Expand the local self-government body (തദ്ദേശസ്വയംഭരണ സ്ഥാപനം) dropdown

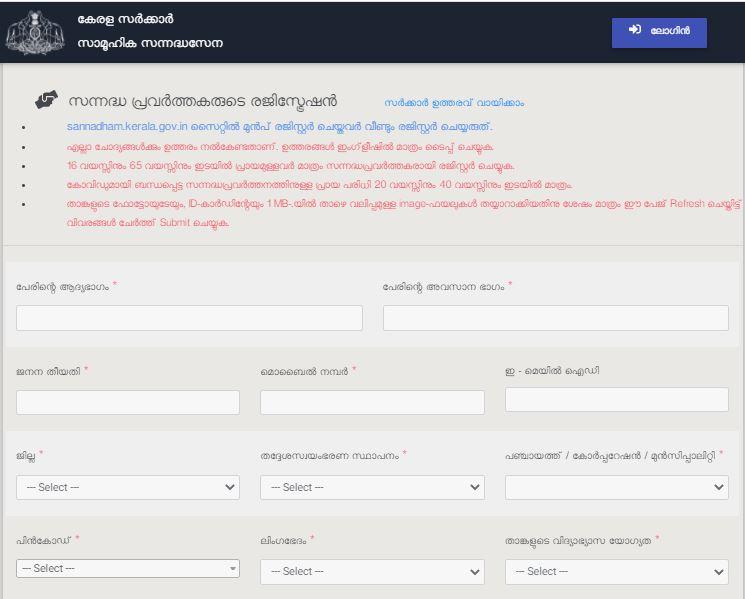click(372, 487)
